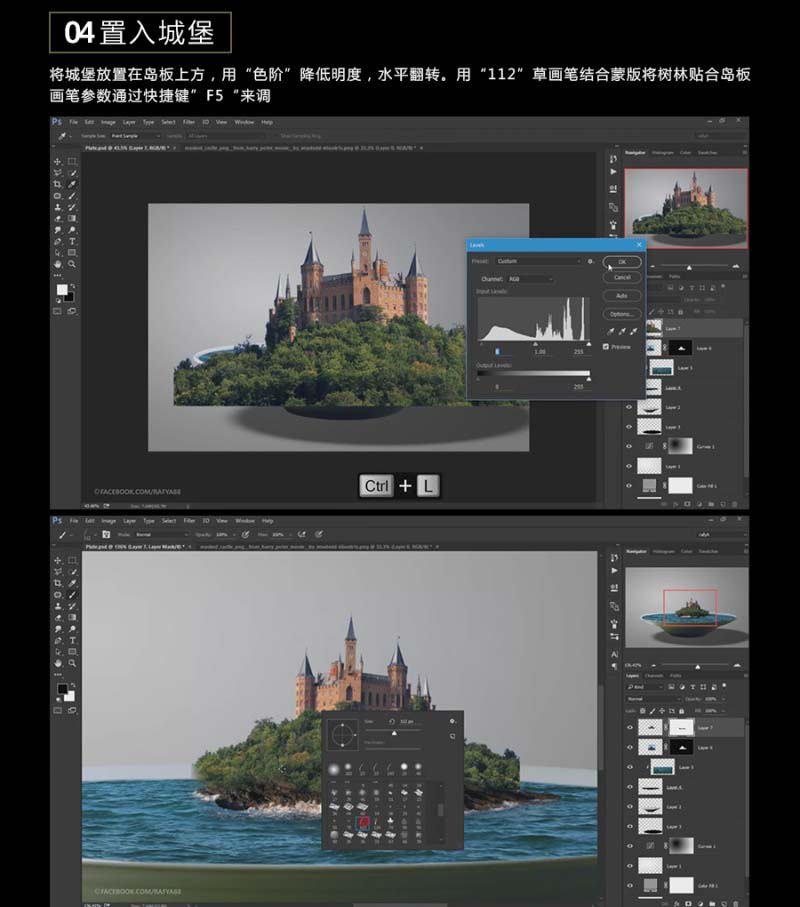
Task: Pick the white point eyedropper in Levels dialog
Action: coord(634,331)
